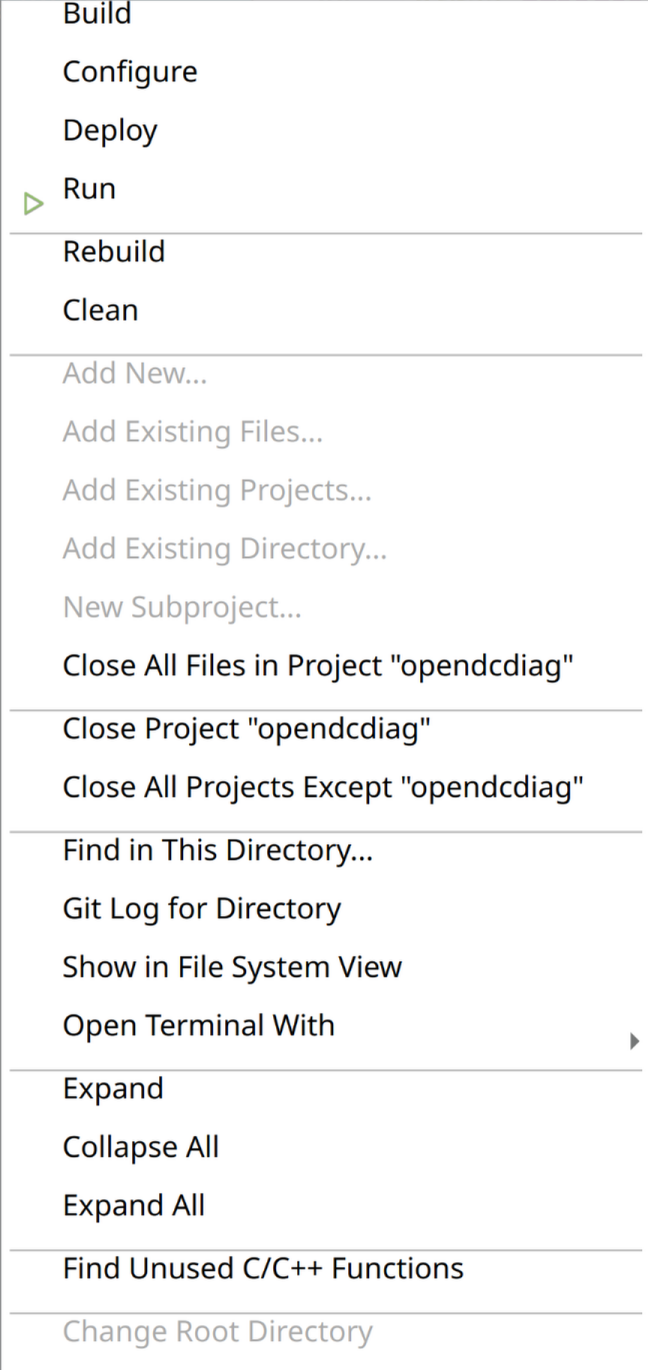Screen dimensions: 648x1370
Task: Click the green Run triangle icon
Action: [34, 205]
